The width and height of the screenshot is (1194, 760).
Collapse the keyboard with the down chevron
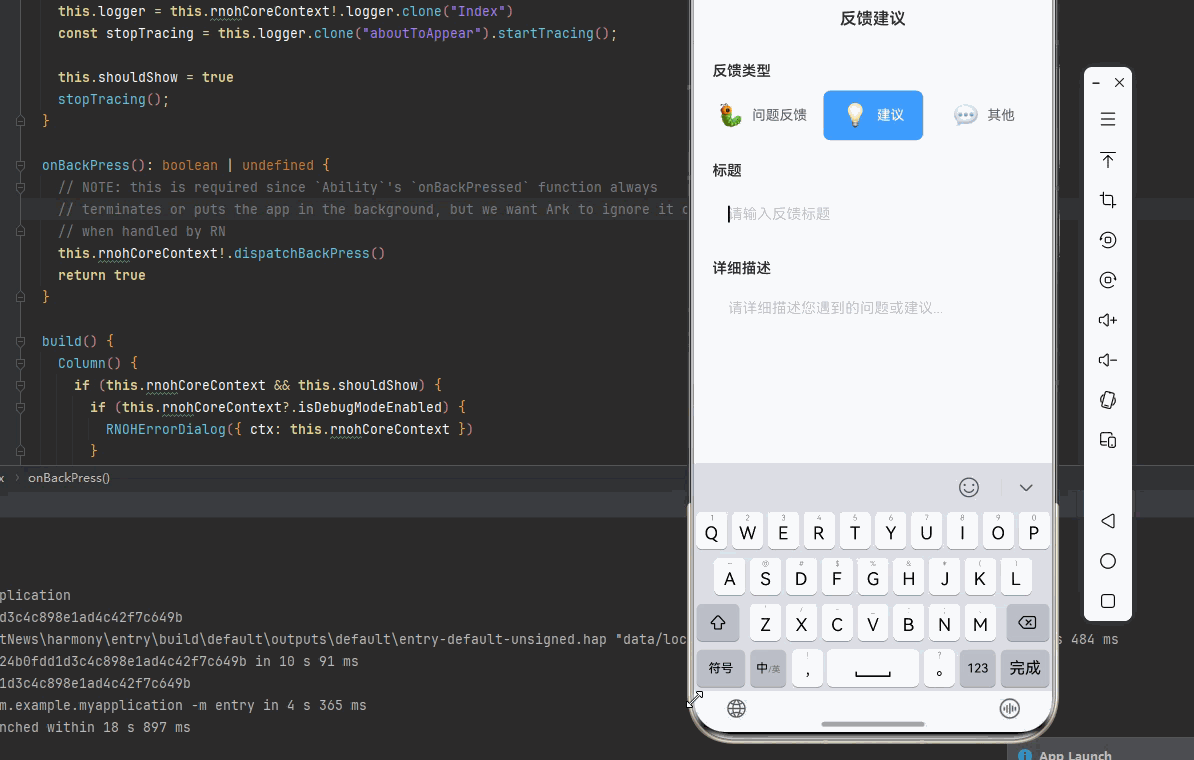pyautogui.click(x=1026, y=487)
